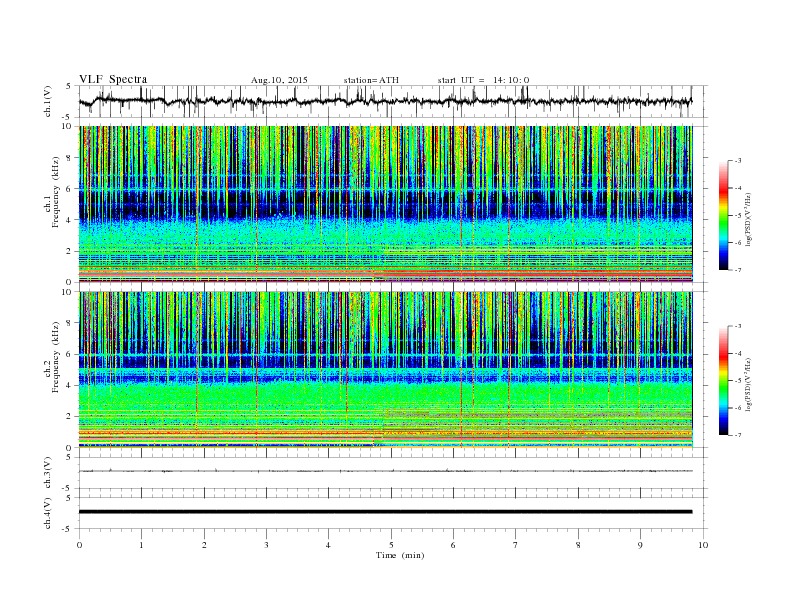This screenshot has height=612, width=792.
Task: Click the "-5" tick on ch.2 colorbar
Action: [x=738, y=381]
